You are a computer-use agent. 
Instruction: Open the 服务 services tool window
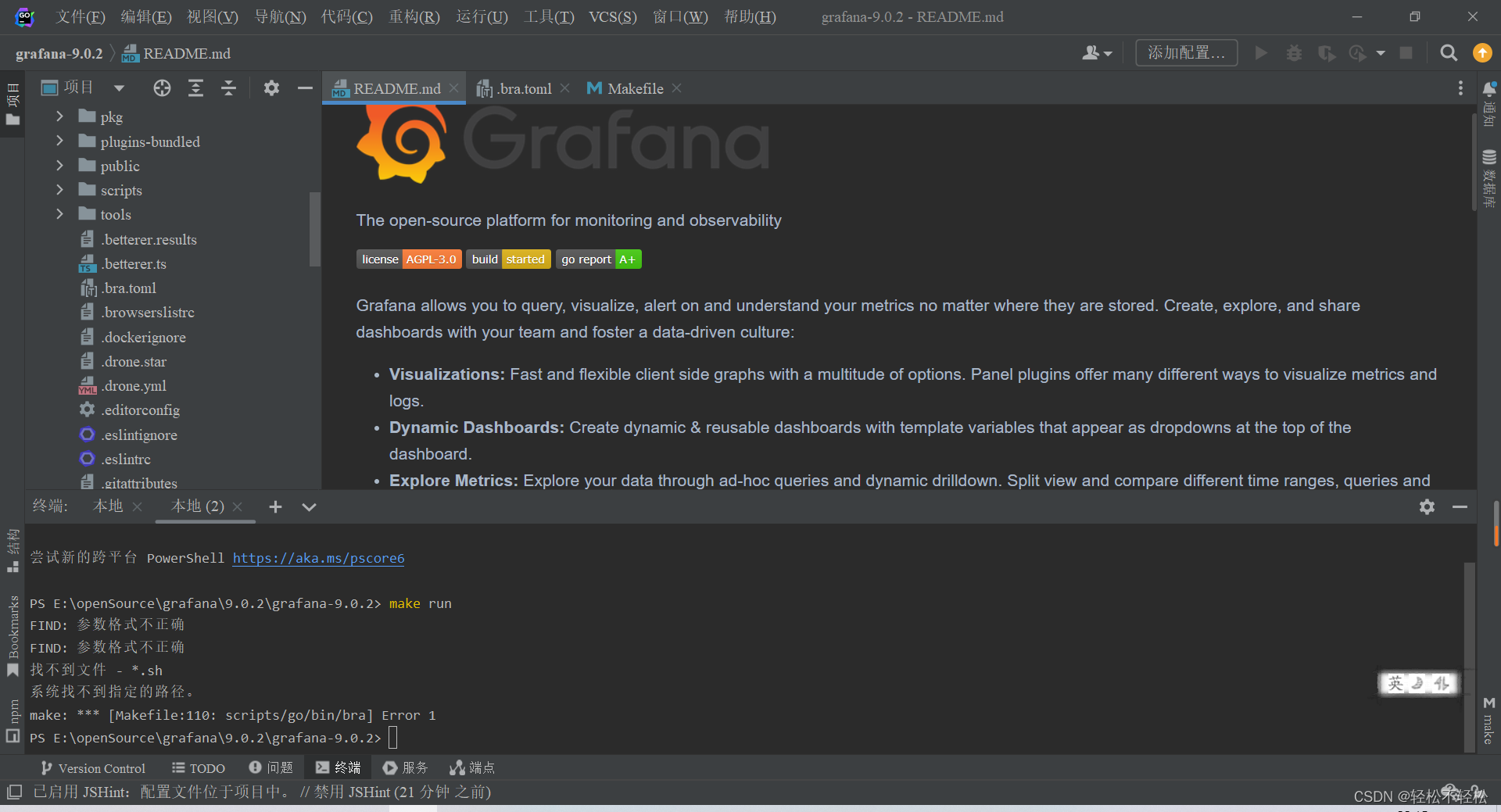point(405,768)
